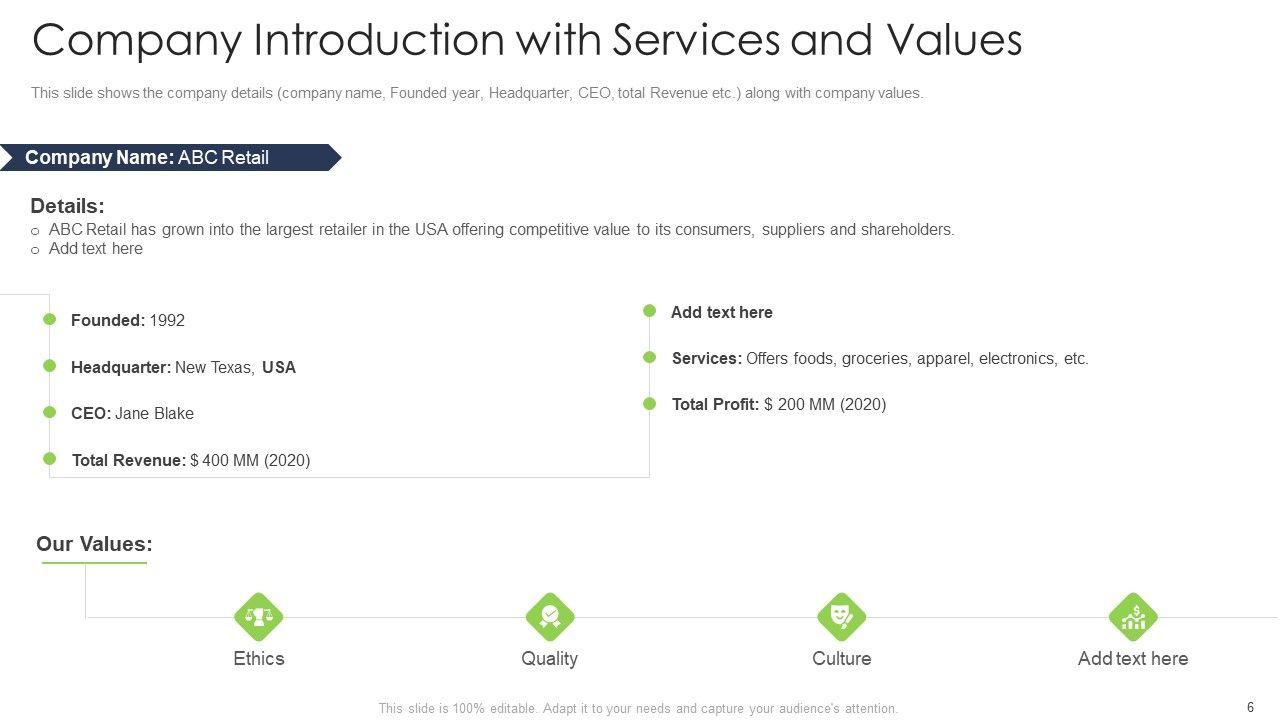
Task: Click the Ethics trophy and scales icon
Action: click(x=259, y=617)
